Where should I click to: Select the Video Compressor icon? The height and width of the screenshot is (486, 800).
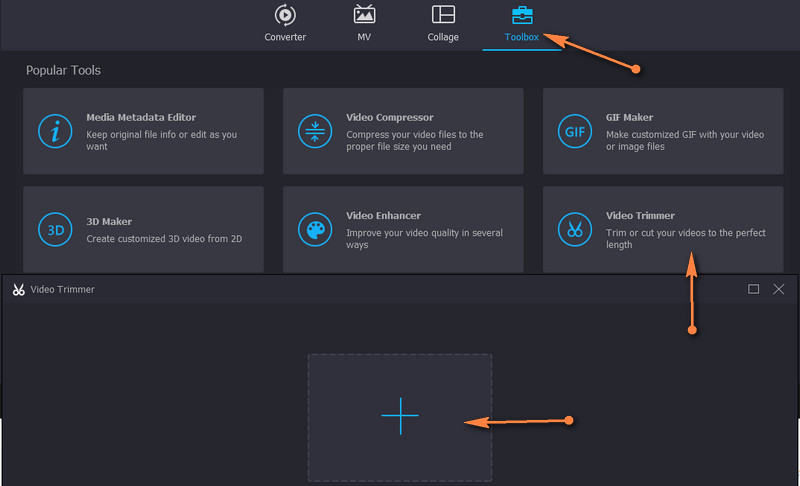[x=315, y=131]
